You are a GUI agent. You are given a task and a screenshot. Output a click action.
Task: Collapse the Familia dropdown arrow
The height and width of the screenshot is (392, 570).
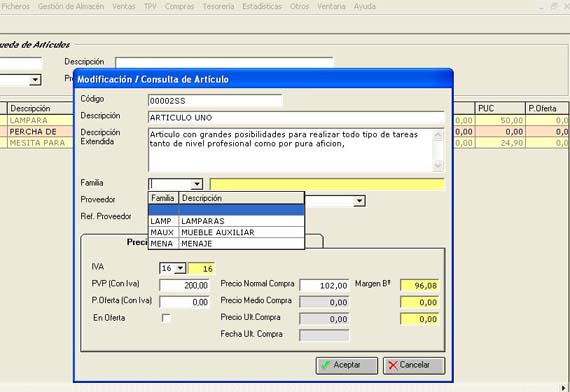[197, 184]
